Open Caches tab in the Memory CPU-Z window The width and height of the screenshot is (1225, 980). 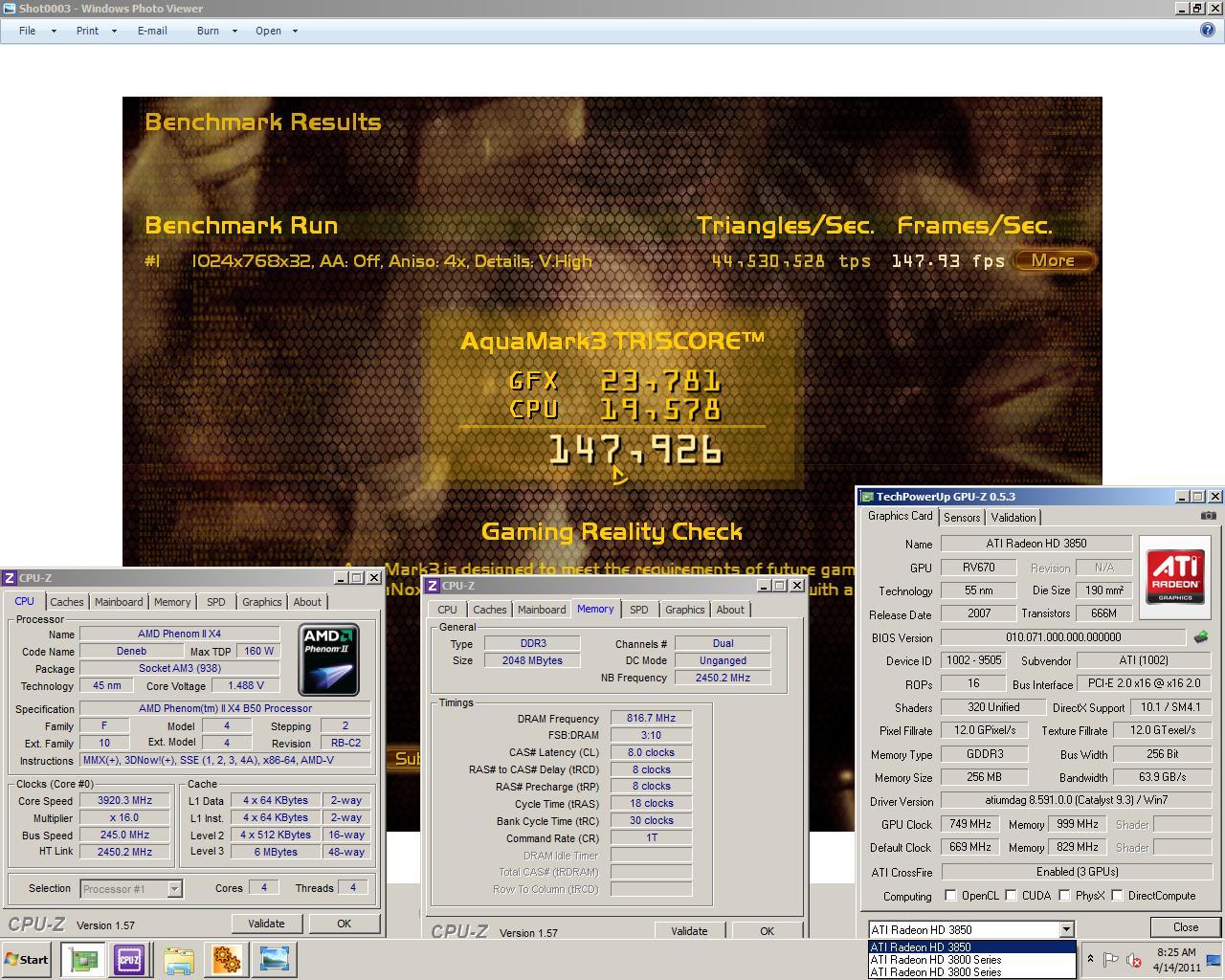click(x=489, y=610)
